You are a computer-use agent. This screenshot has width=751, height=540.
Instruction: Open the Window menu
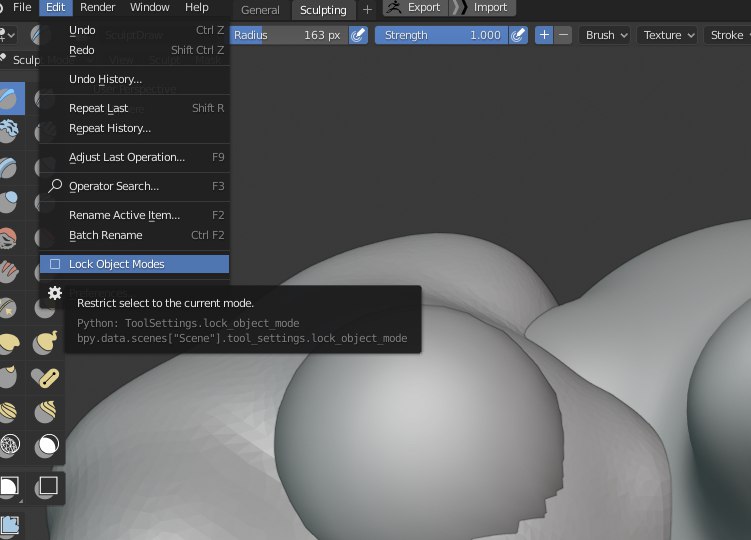[149, 7]
